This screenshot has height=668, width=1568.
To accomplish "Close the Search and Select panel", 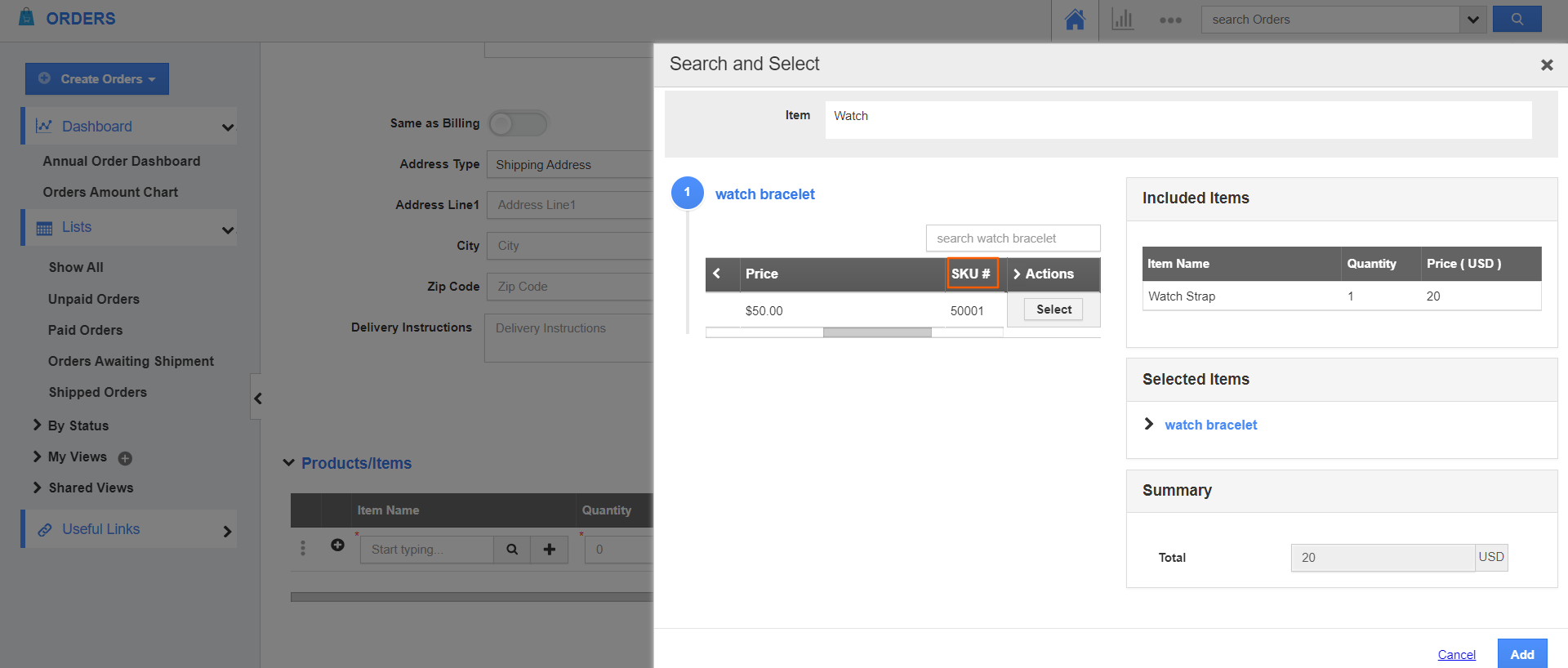I will tap(1546, 65).
